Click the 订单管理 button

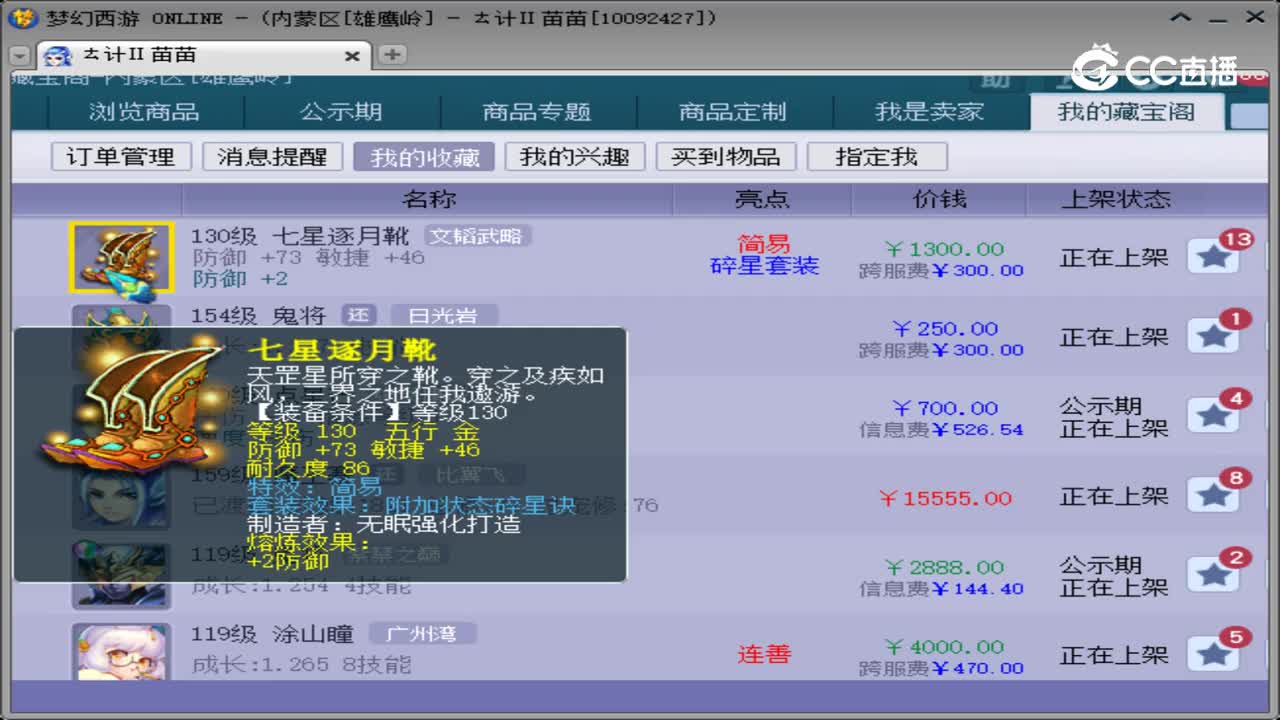coord(120,156)
